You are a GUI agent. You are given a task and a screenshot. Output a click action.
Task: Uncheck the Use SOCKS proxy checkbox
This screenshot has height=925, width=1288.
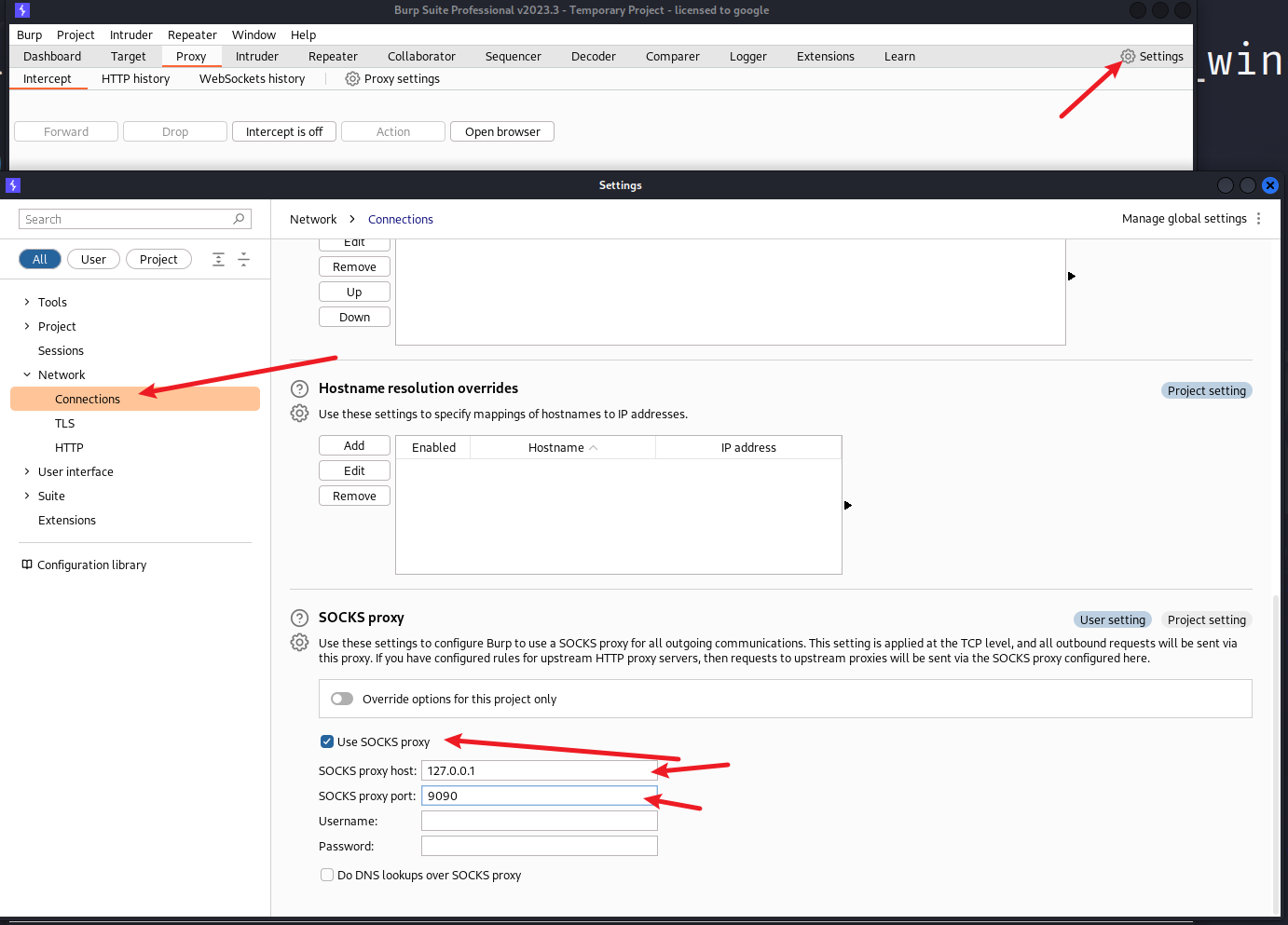pyautogui.click(x=327, y=742)
